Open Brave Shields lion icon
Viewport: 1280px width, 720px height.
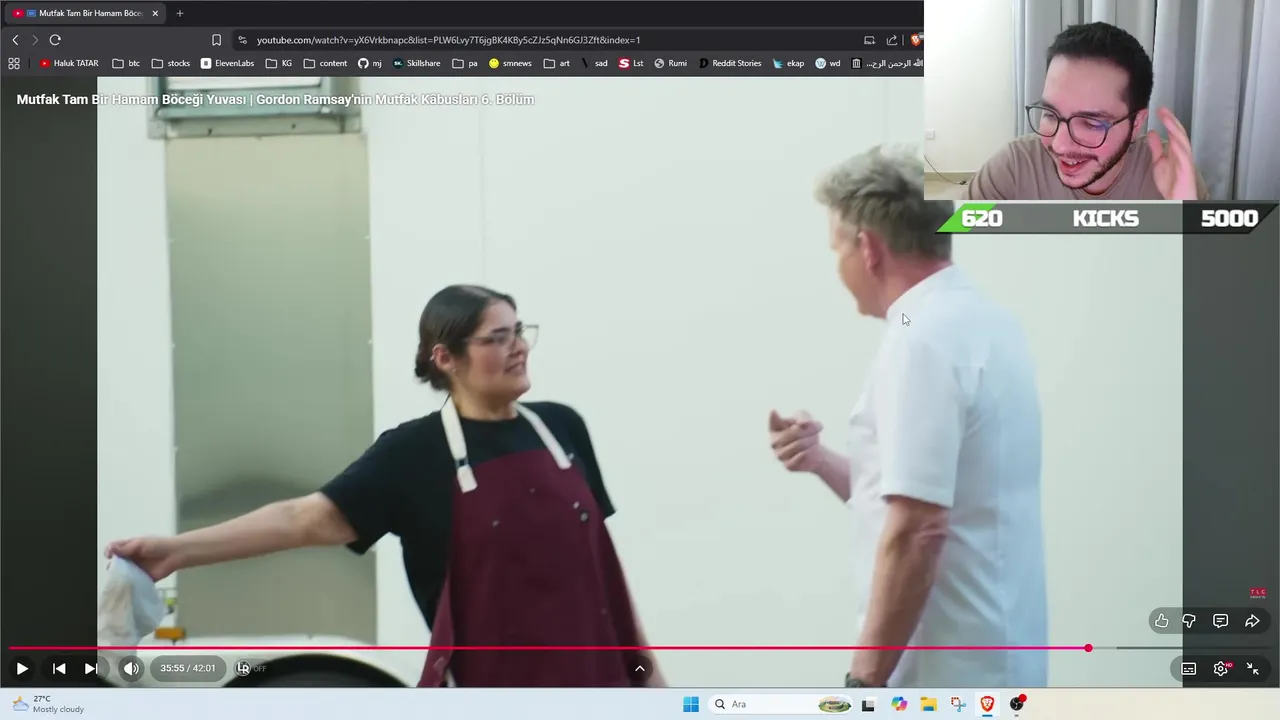(915, 40)
